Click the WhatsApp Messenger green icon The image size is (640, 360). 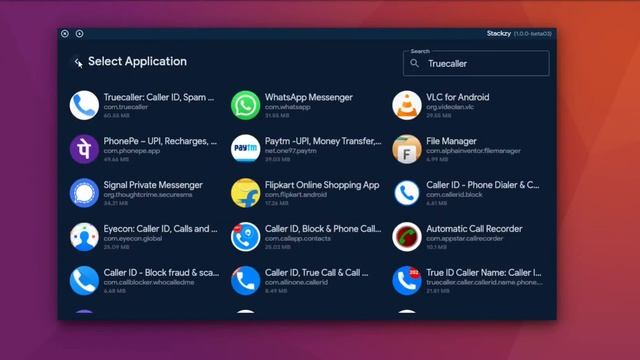(245, 105)
